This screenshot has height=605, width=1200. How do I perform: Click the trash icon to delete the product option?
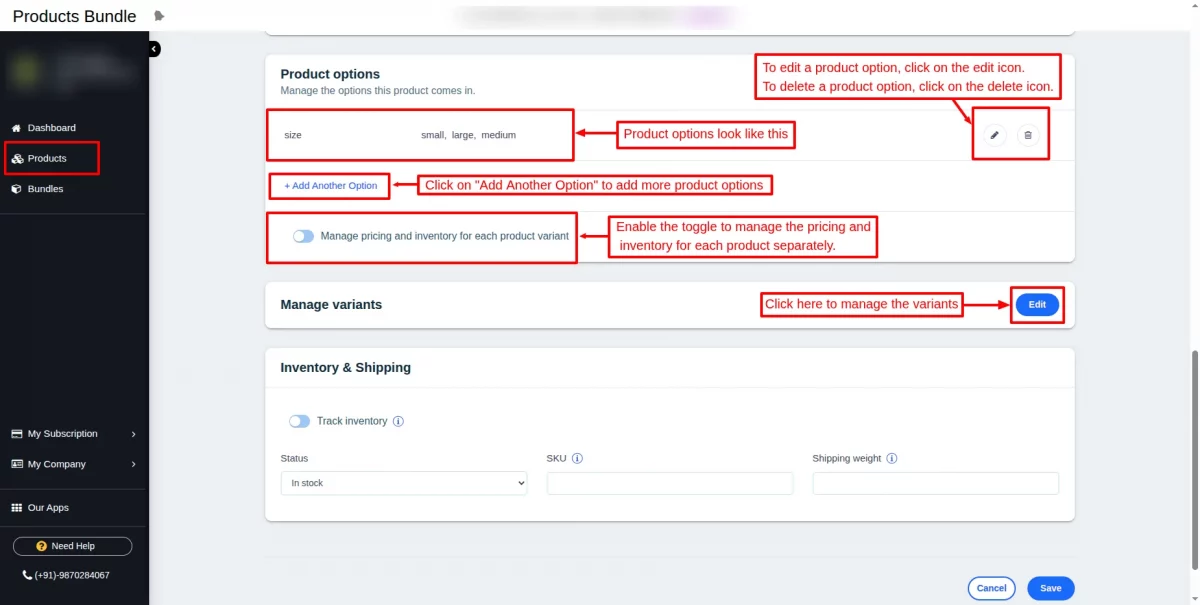point(1030,133)
